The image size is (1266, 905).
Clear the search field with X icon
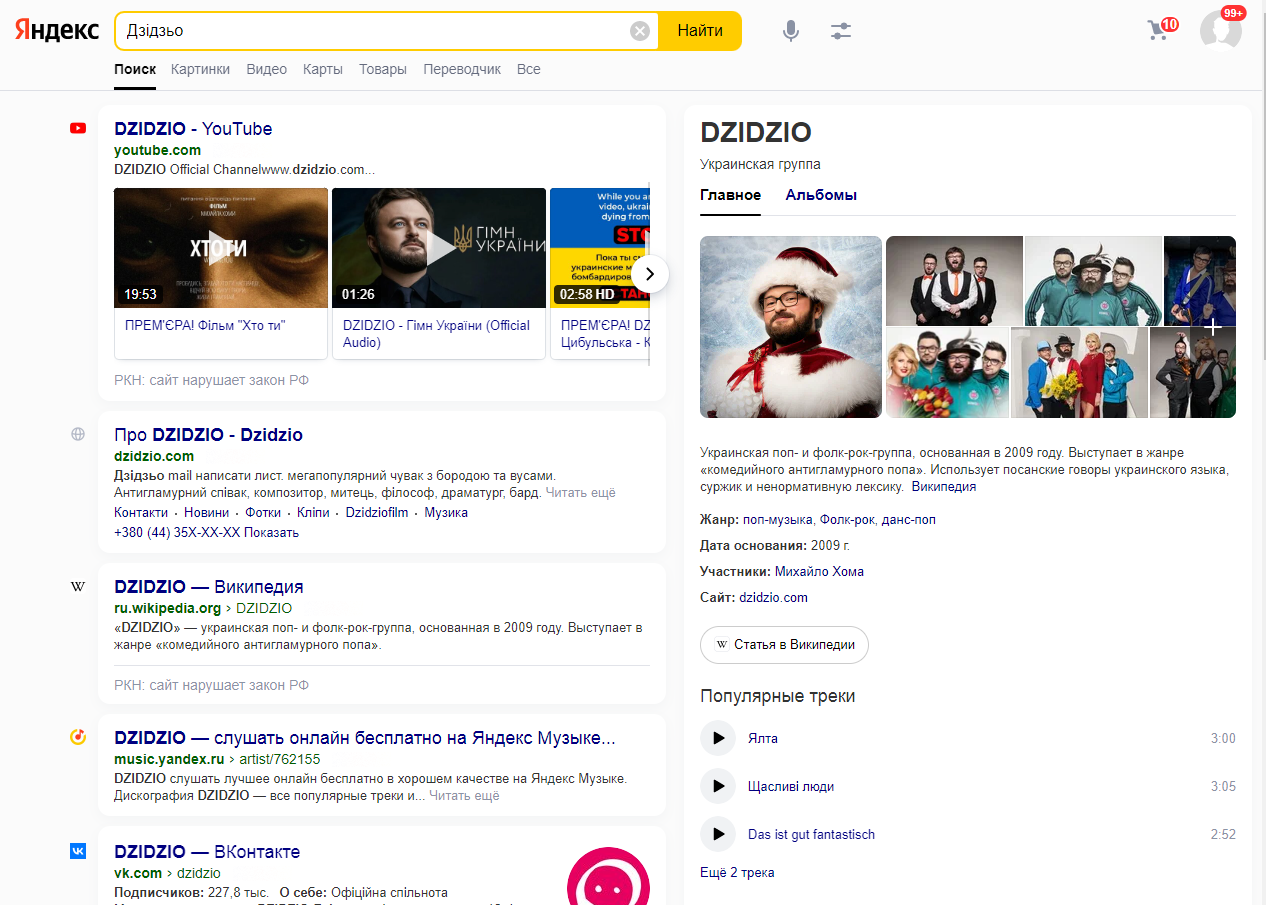(x=640, y=31)
